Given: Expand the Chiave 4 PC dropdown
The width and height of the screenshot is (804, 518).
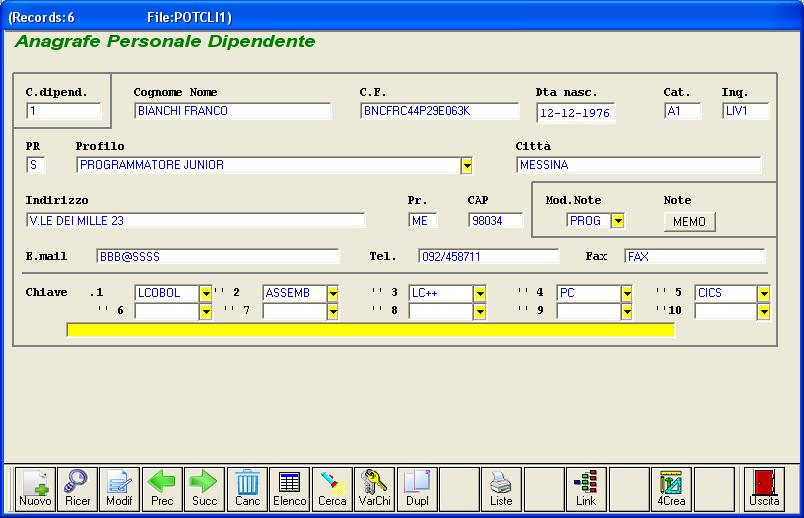Looking at the screenshot, I should [x=627, y=293].
